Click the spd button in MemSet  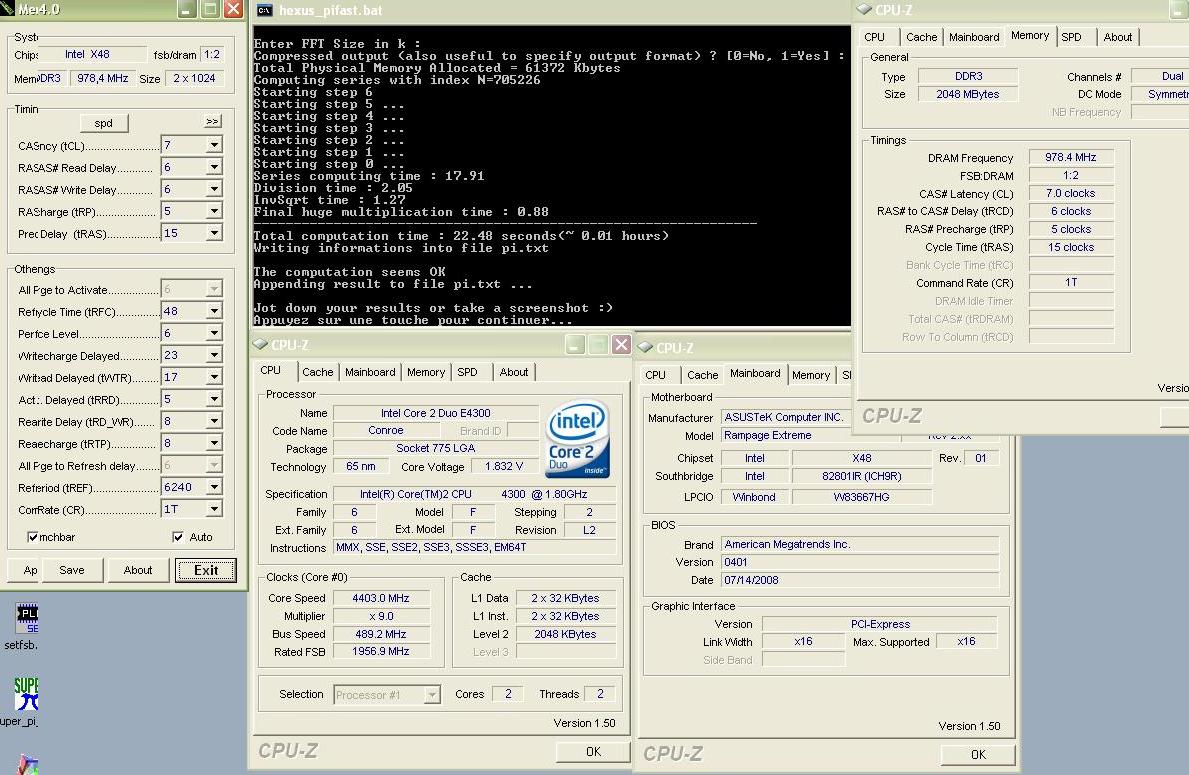pos(104,123)
